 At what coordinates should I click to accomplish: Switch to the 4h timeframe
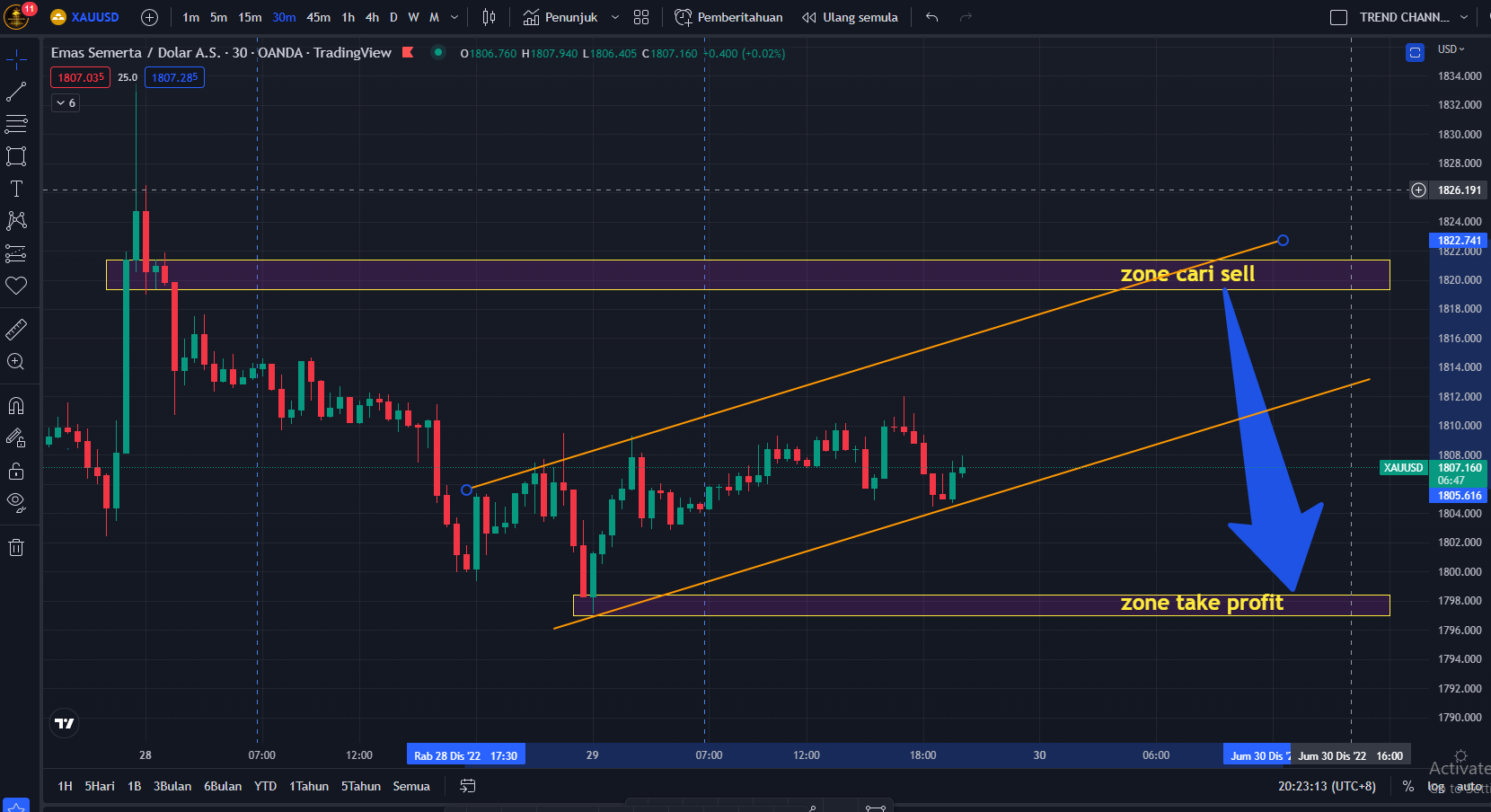[372, 17]
